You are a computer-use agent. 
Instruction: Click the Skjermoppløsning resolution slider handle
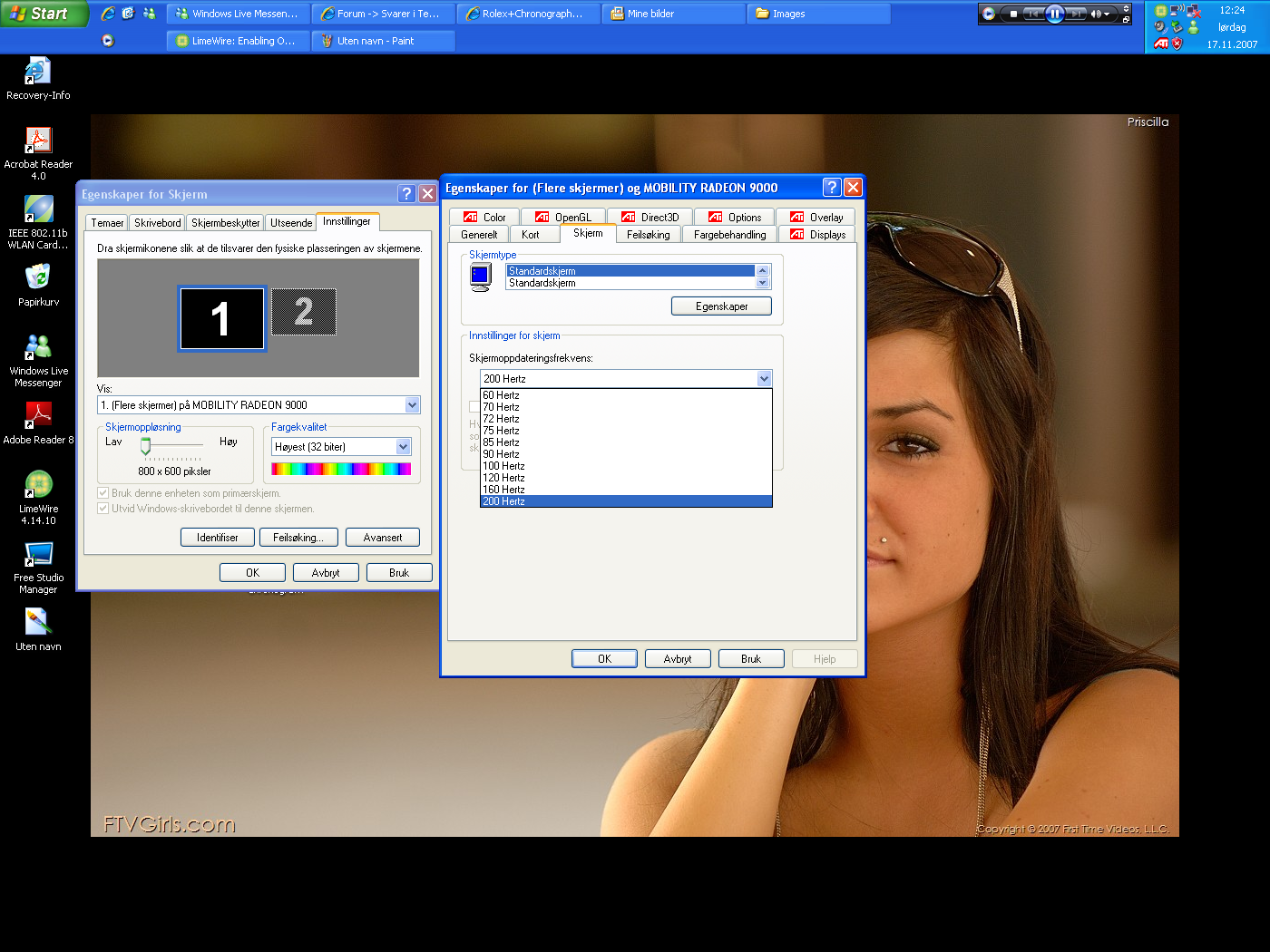tap(145, 445)
